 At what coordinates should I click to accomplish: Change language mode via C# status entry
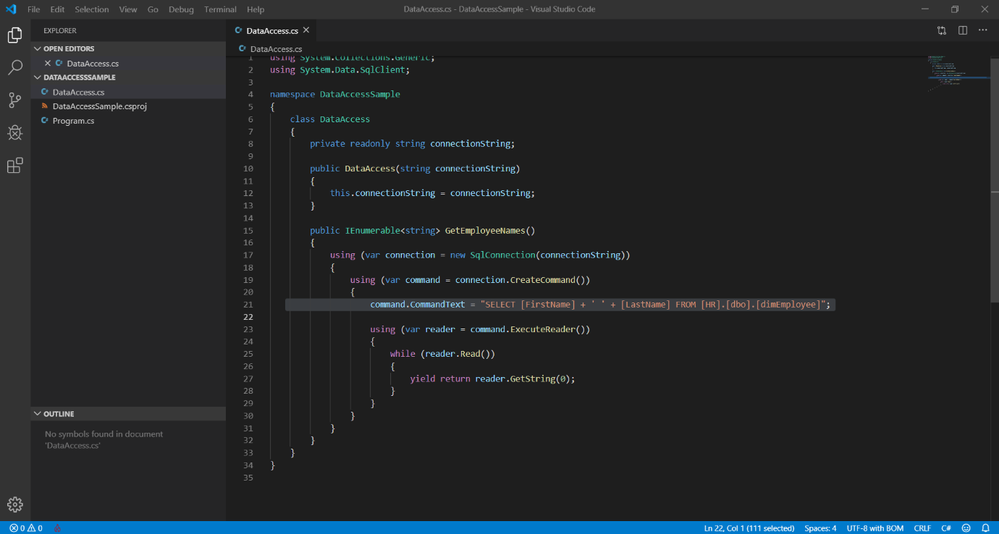946,528
